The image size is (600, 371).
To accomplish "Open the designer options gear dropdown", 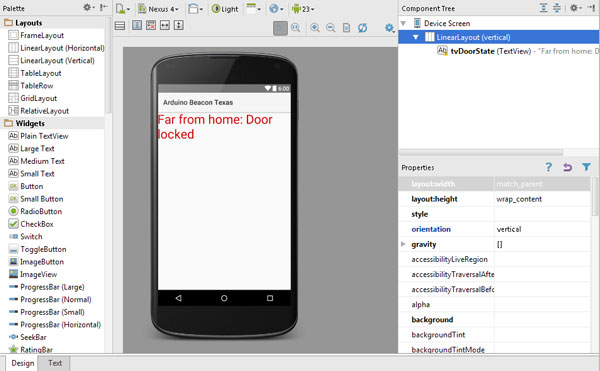I will click(x=390, y=28).
